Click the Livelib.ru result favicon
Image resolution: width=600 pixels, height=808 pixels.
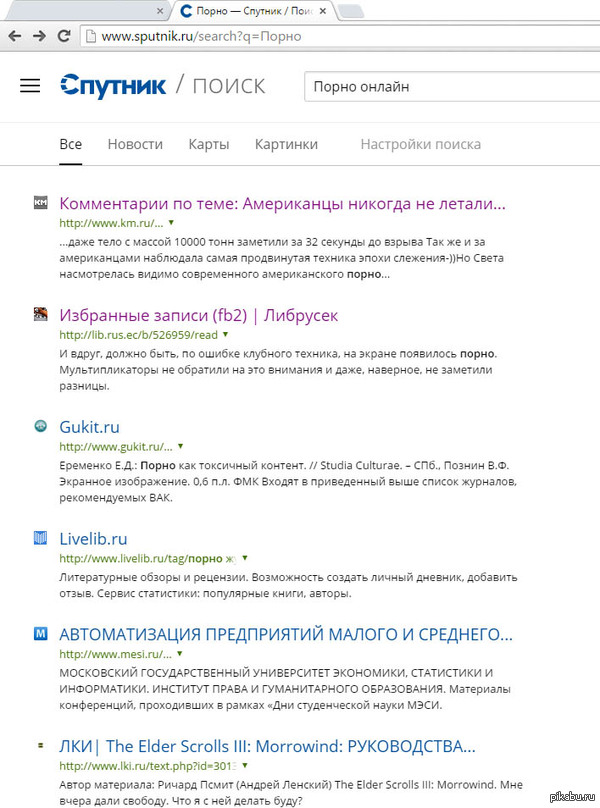[x=40, y=538]
